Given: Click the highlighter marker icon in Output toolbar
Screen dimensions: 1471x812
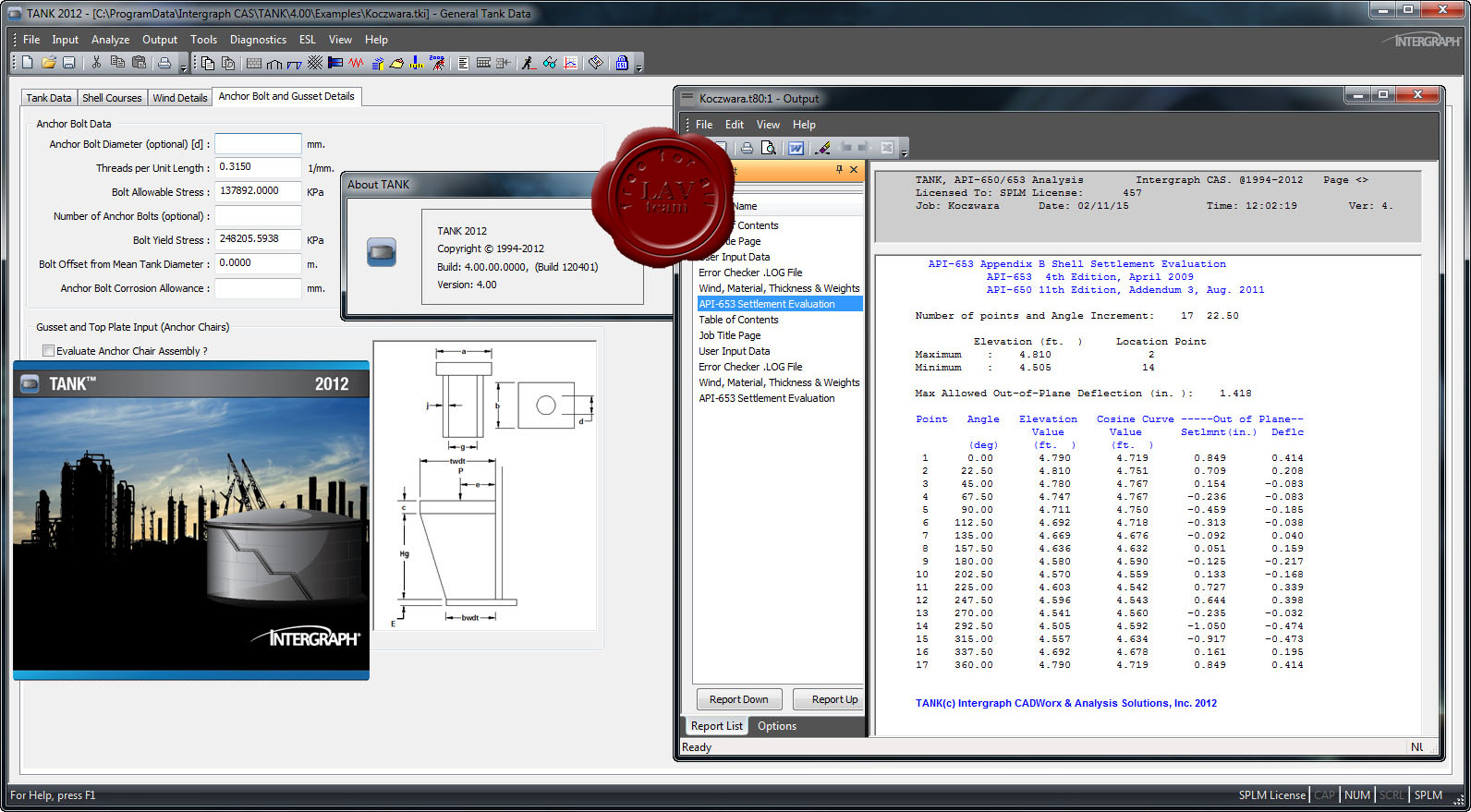Looking at the screenshot, I should click(x=822, y=148).
